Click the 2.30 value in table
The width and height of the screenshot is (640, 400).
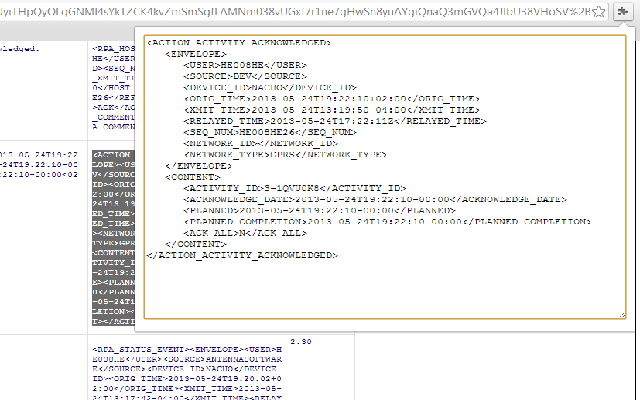[x=301, y=342]
